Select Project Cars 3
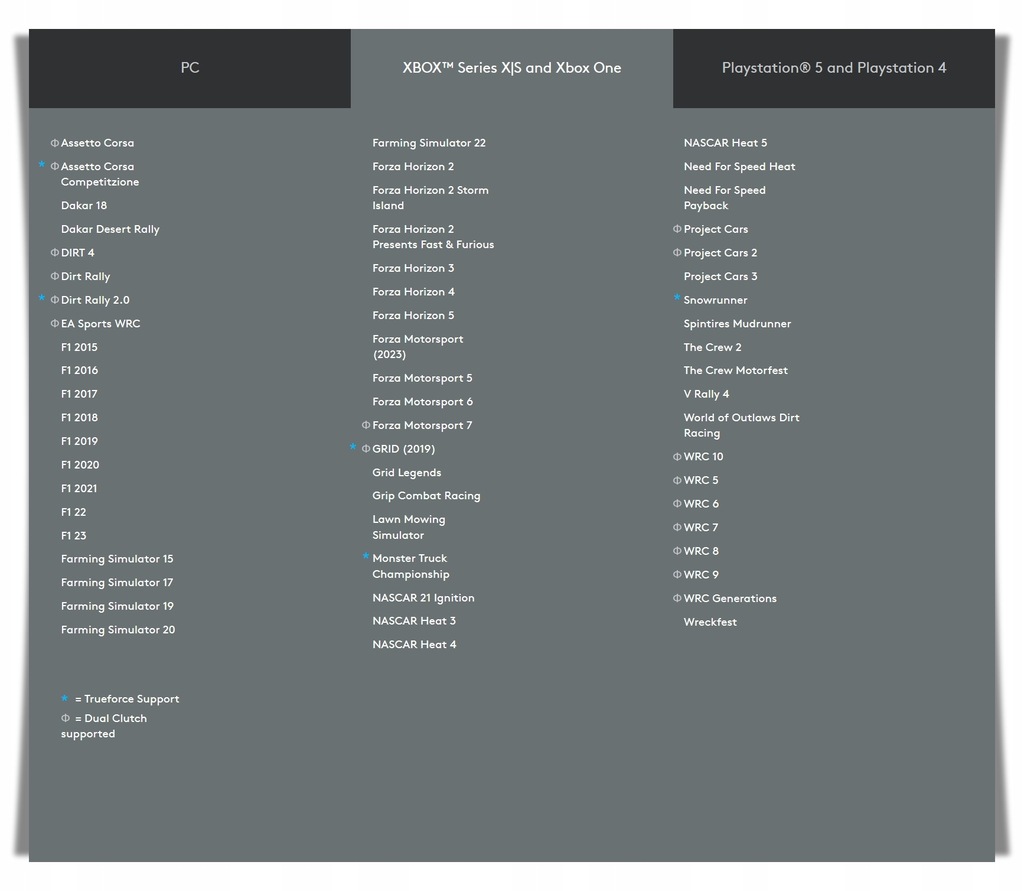The image size is (1024, 891). 720,276
